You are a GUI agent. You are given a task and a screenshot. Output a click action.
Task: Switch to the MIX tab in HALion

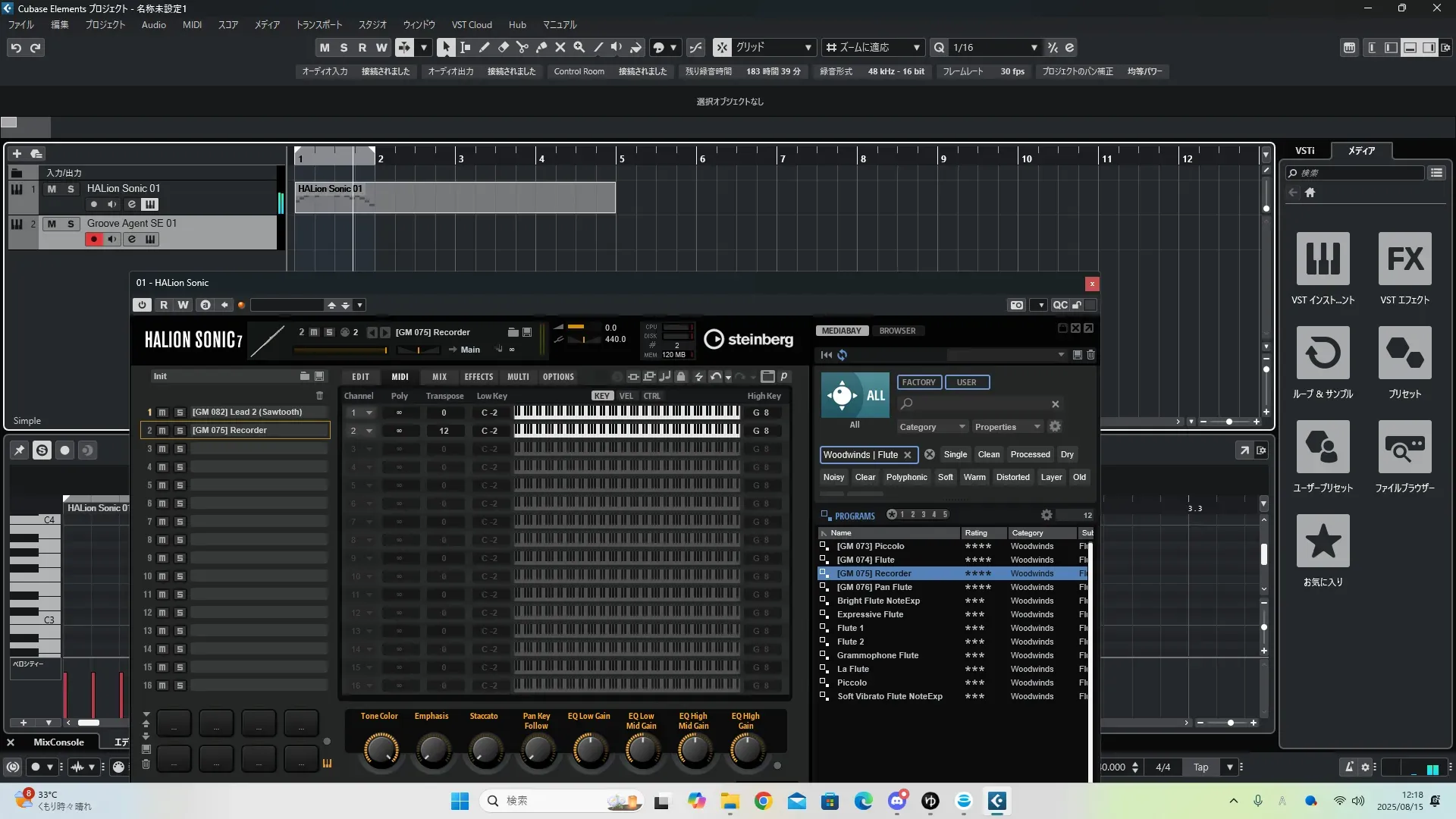pyautogui.click(x=439, y=377)
